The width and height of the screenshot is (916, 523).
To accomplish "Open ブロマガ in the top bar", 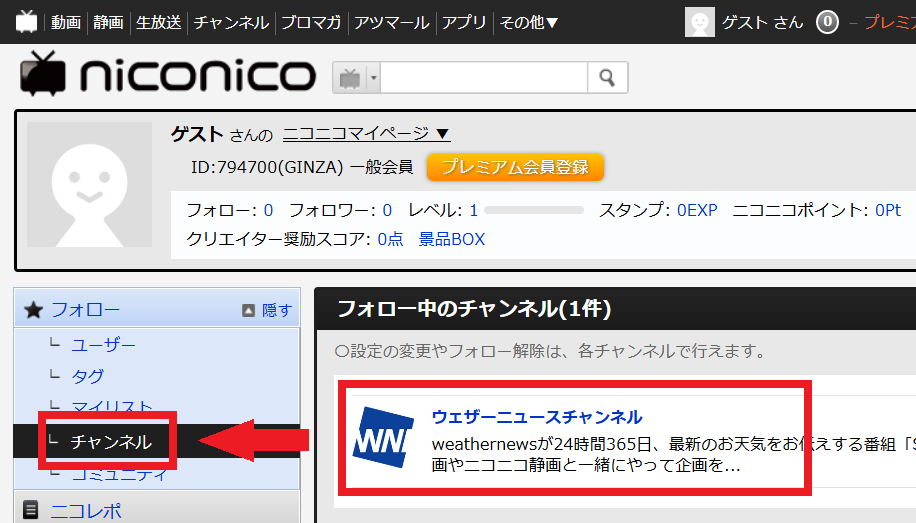I will click(x=311, y=22).
